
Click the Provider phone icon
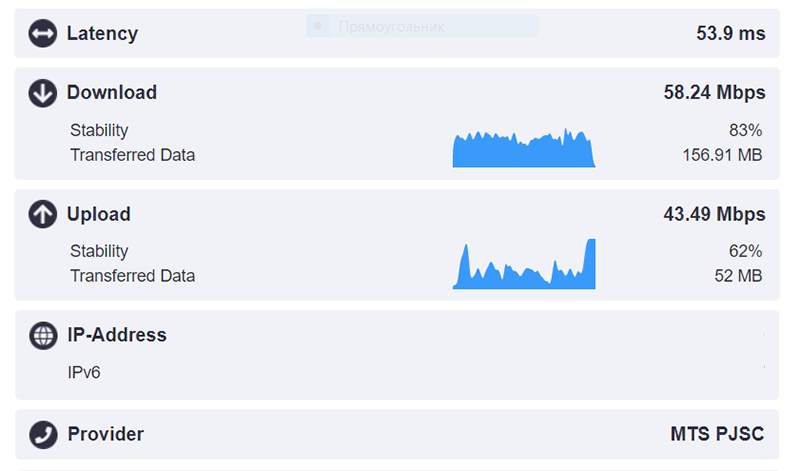point(43,434)
